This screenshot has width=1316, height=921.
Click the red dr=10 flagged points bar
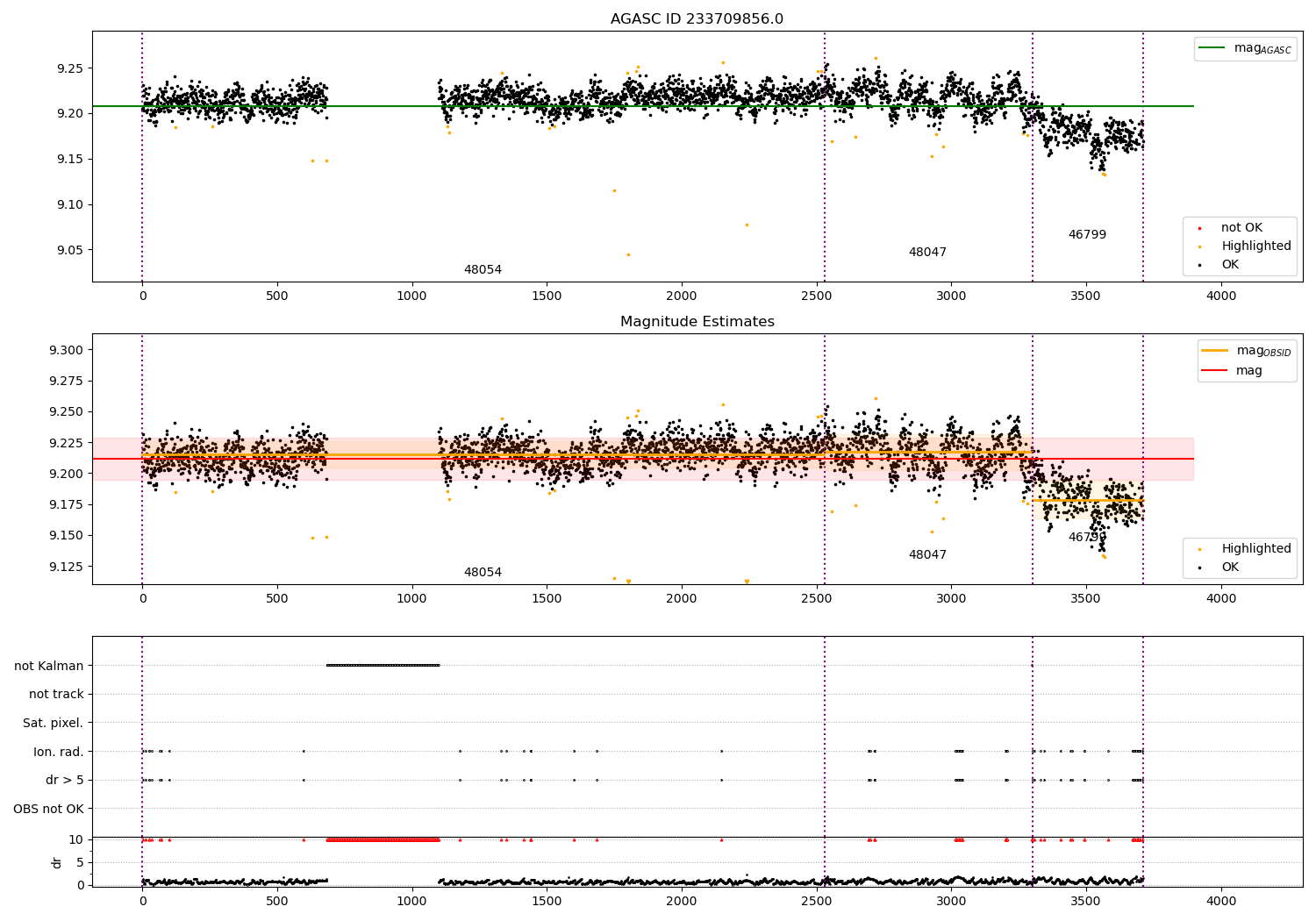383,839
